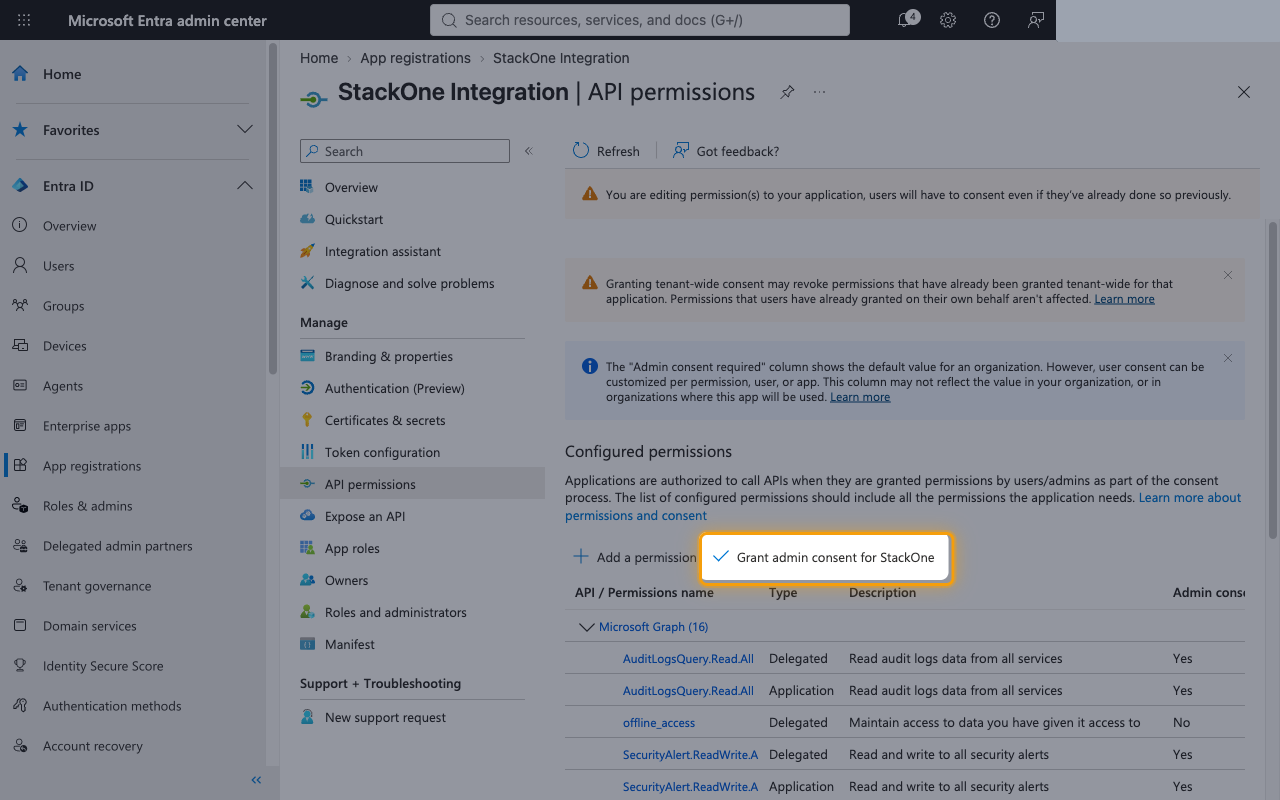Viewport: 1280px width, 800px height.
Task: Open Groups in sidebar
Action: tap(132, 306)
